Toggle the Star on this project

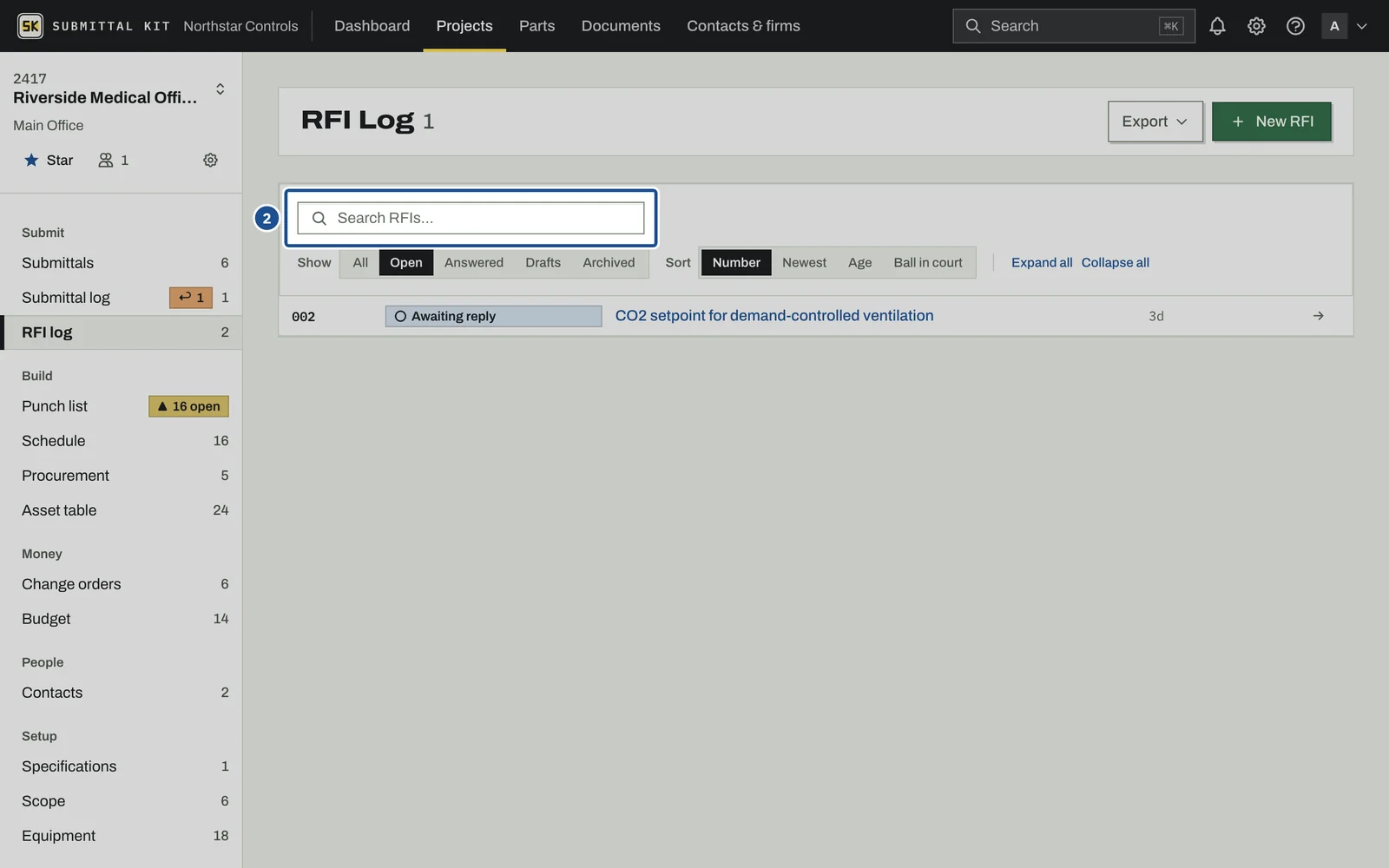49,160
